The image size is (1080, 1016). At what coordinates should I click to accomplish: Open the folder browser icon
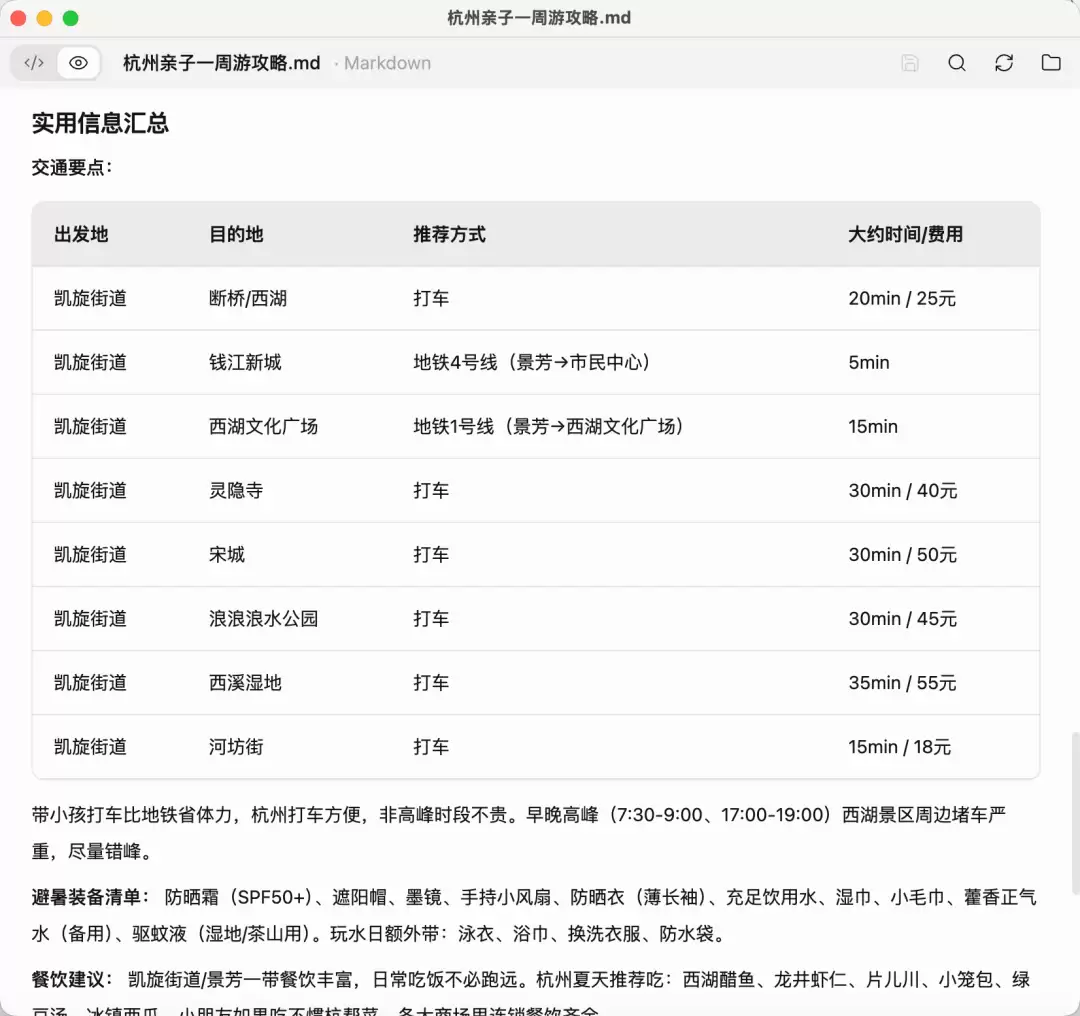(x=1050, y=63)
